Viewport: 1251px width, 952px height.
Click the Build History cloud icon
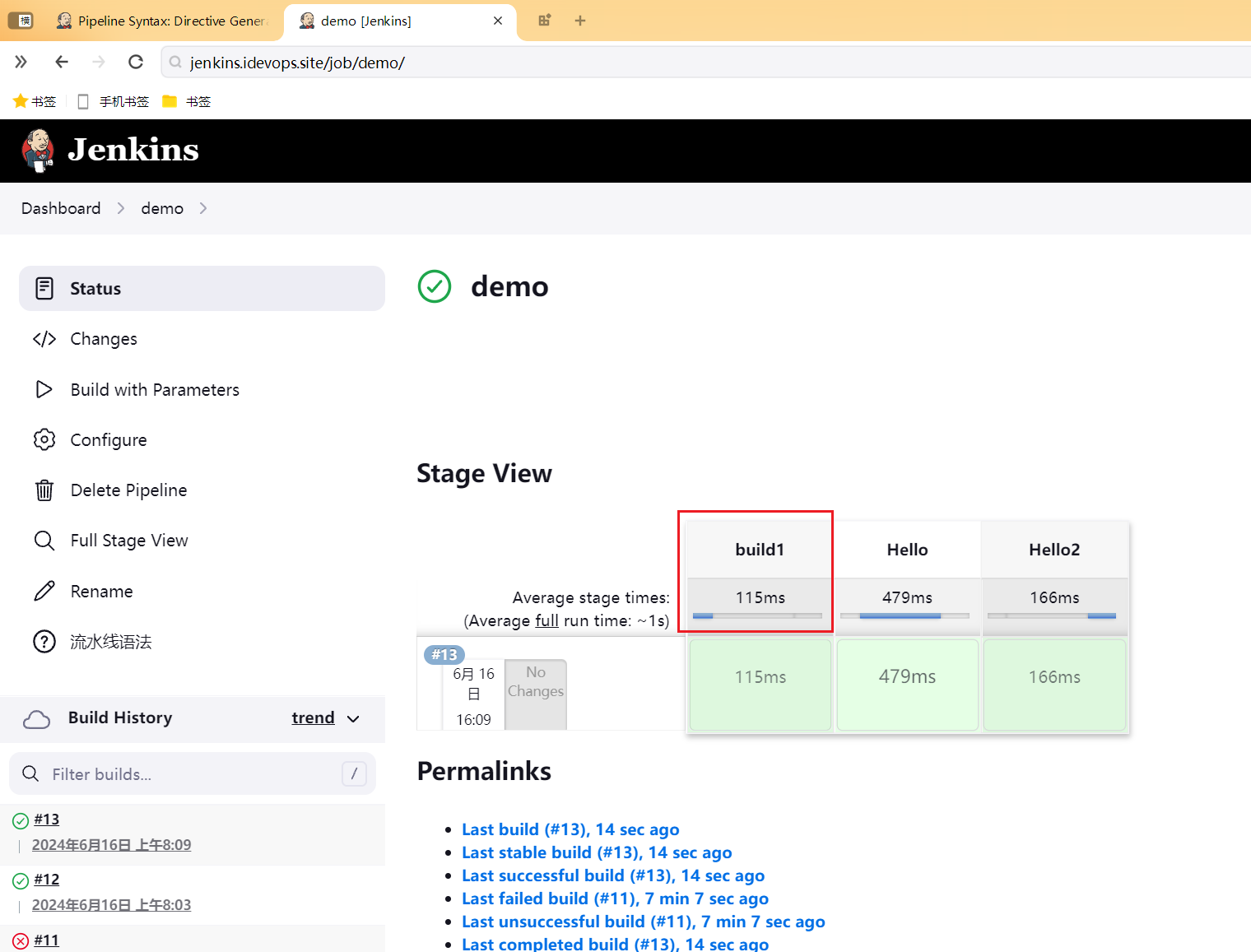[37, 719]
